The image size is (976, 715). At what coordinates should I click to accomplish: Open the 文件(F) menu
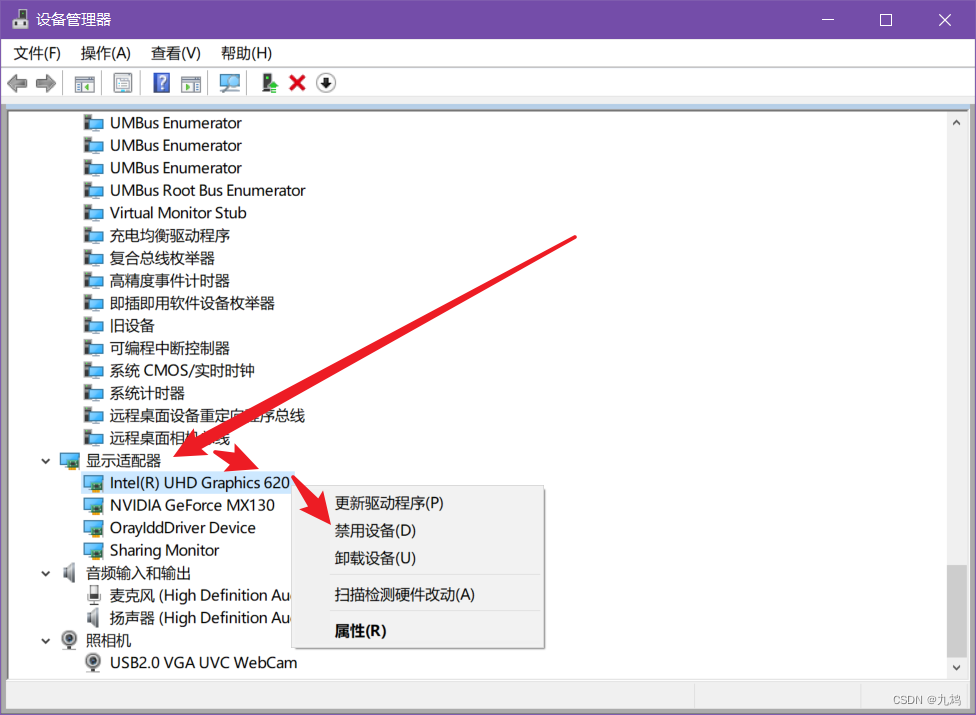tap(37, 54)
